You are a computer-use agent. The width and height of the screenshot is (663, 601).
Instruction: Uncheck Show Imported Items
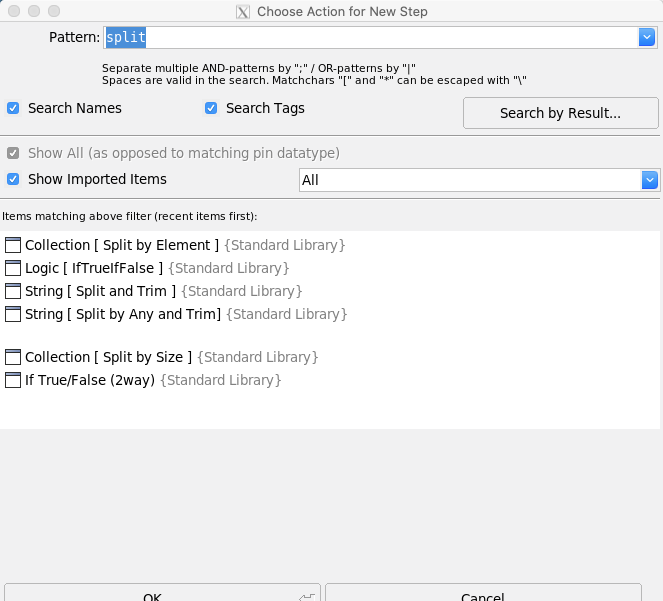13,179
